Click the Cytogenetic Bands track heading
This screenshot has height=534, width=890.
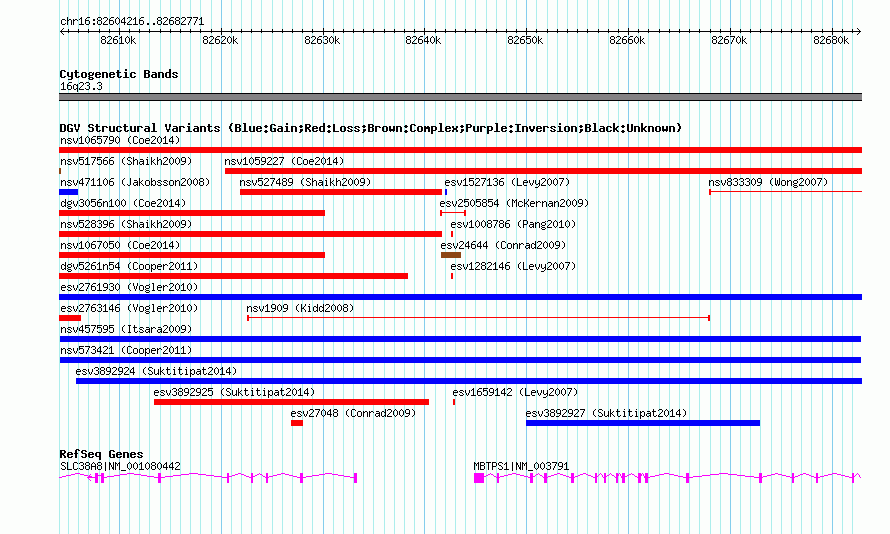click(119, 74)
